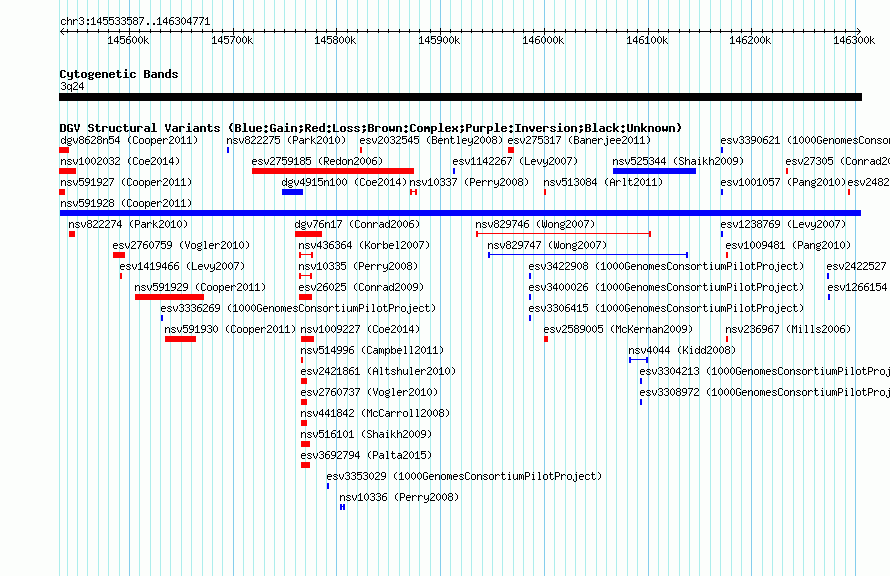The width and height of the screenshot is (890, 576).
Task: Open esv3353029 1000 Genomes variant
Action: point(464,476)
